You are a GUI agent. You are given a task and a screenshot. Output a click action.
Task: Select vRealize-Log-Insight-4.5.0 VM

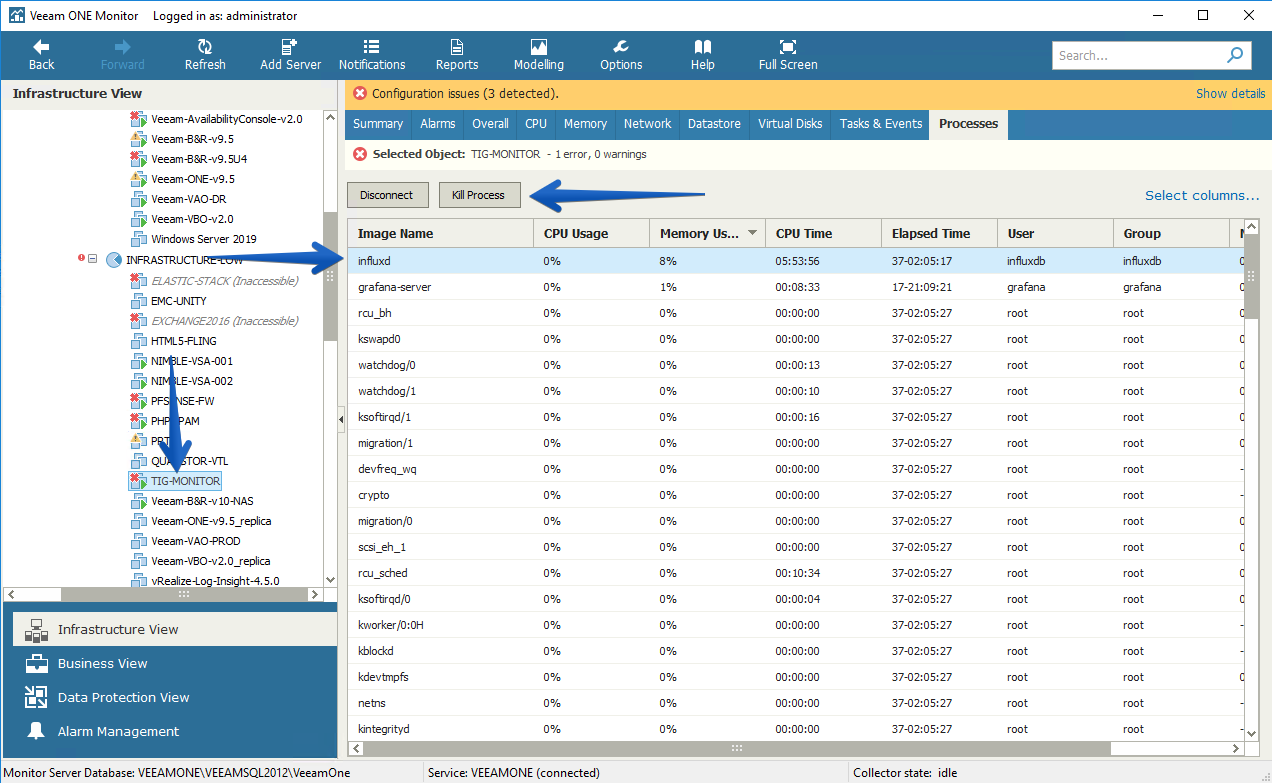coord(215,581)
